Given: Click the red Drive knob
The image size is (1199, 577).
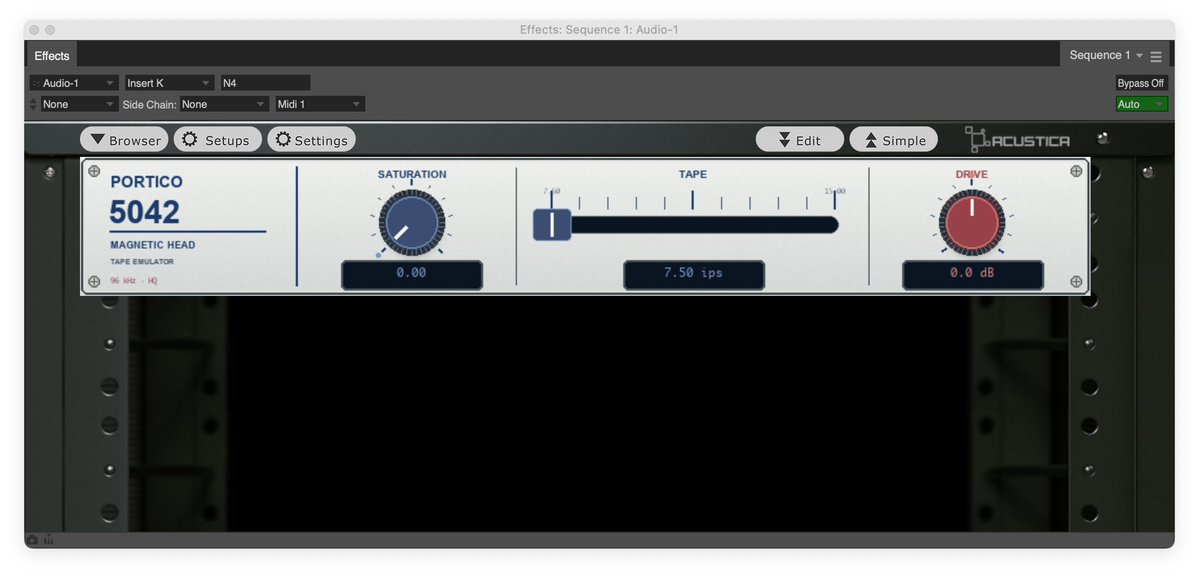Looking at the screenshot, I should coord(971,222).
